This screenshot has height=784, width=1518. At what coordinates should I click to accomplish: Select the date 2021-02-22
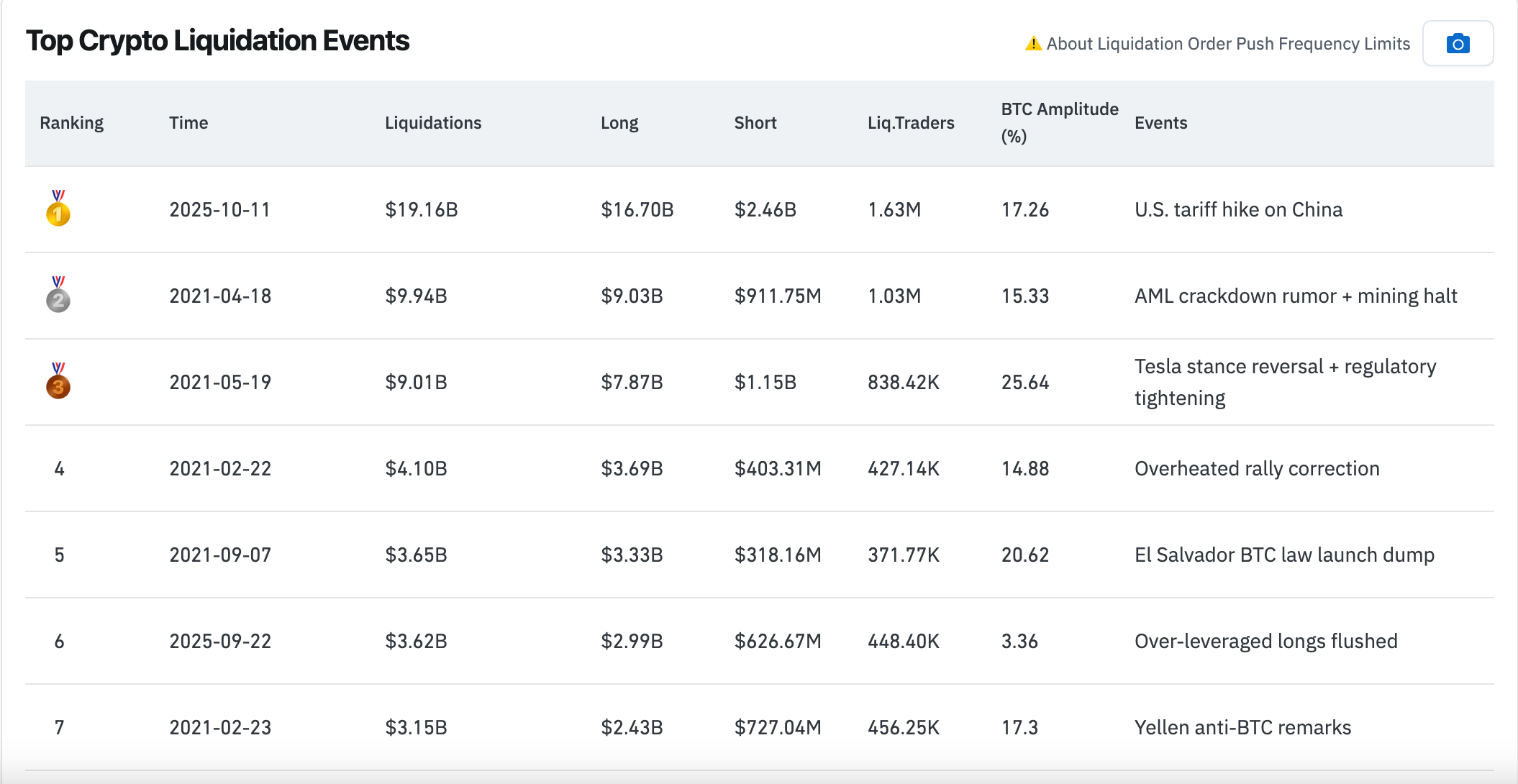click(x=220, y=468)
